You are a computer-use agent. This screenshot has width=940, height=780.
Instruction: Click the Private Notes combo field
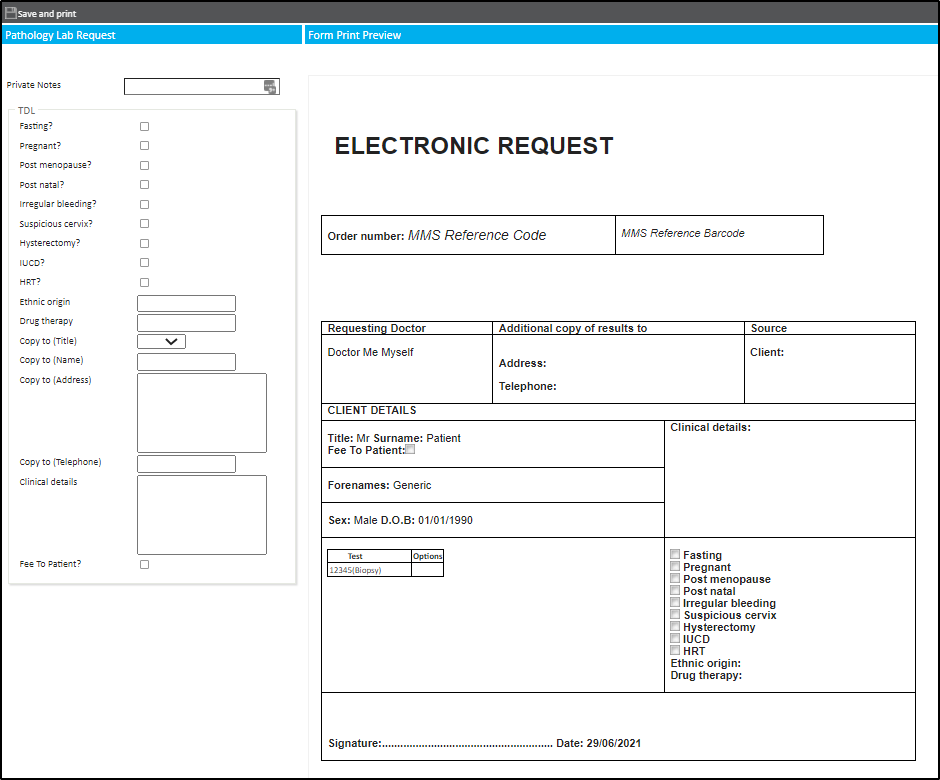pyautogui.click(x=193, y=87)
